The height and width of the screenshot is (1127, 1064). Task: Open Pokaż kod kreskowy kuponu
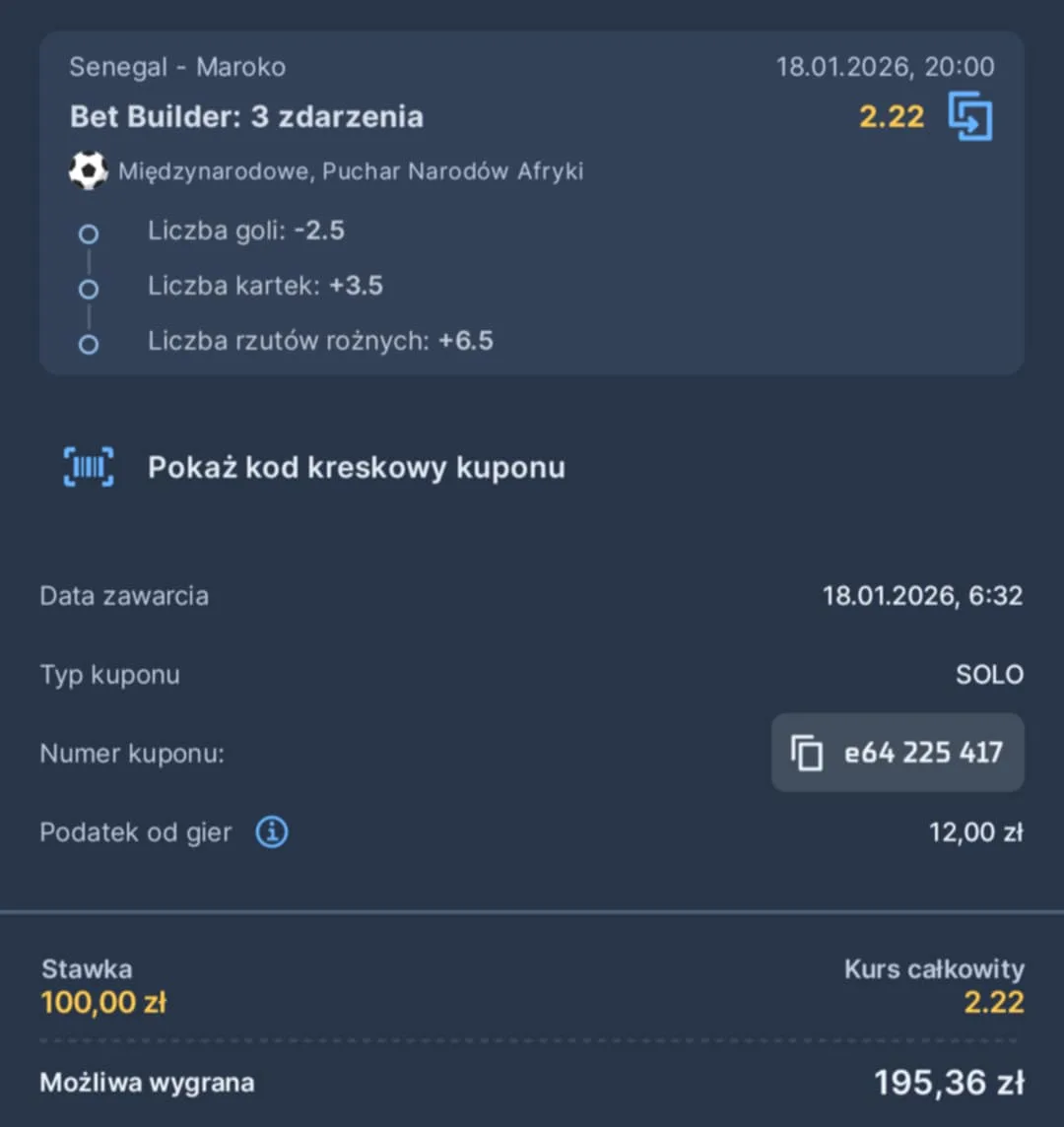356,467
